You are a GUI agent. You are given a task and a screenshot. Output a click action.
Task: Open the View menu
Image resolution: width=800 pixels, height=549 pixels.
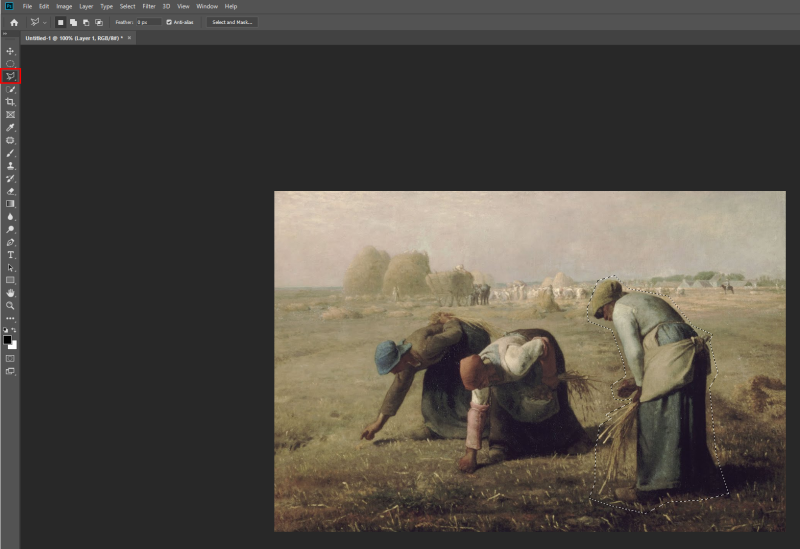click(x=183, y=7)
